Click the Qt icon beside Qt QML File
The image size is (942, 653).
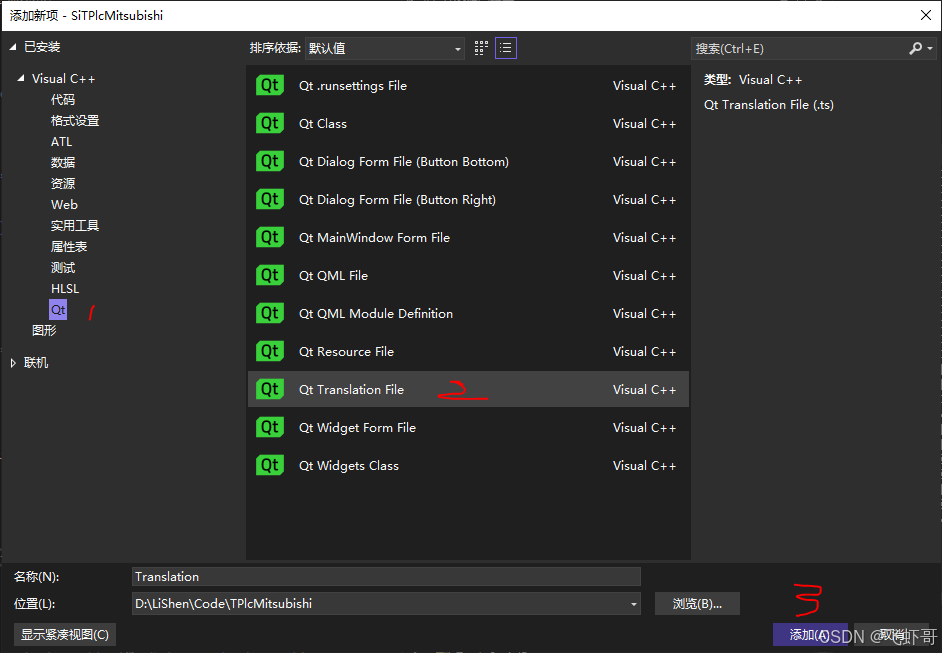coord(270,275)
